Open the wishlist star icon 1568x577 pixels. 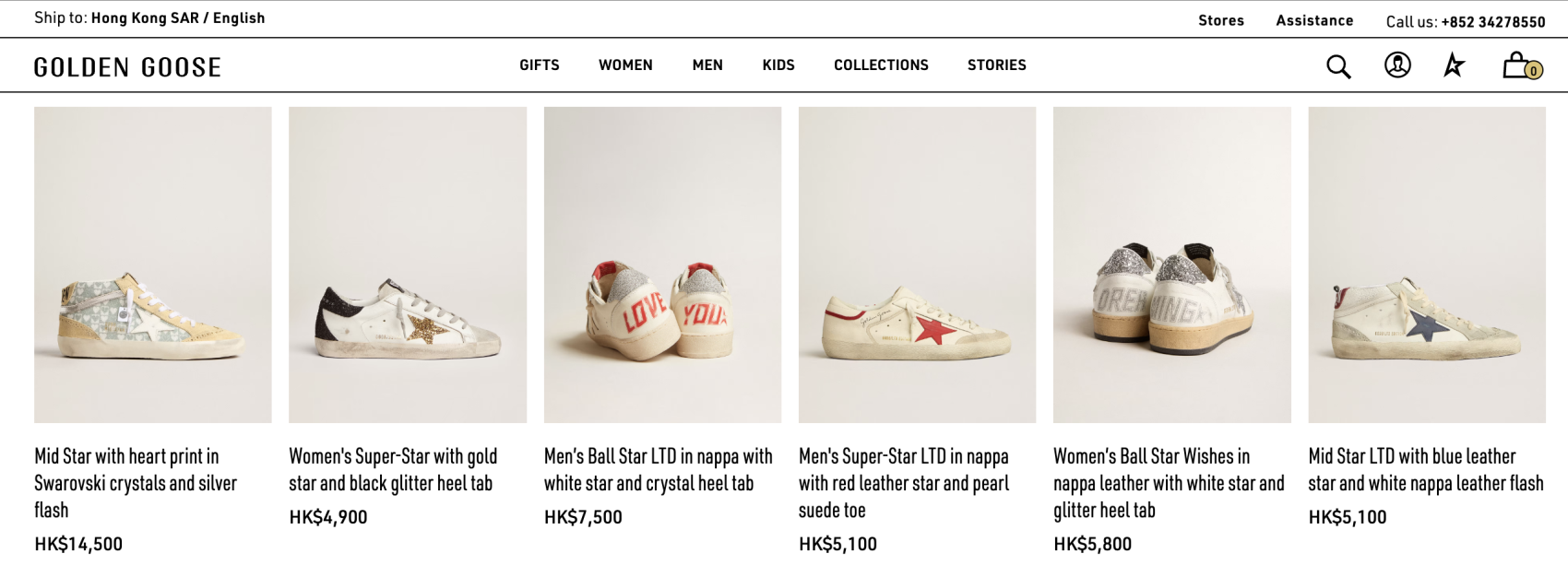coord(1455,65)
